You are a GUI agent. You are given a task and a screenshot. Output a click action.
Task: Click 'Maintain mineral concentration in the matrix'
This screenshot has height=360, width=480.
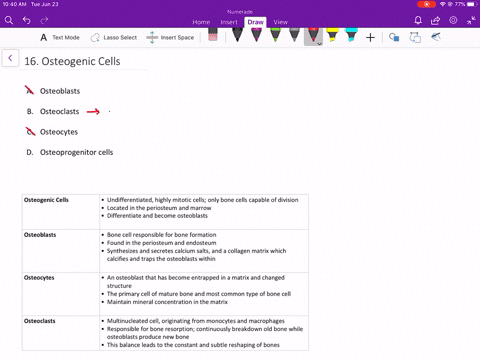(x=167, y=302)
